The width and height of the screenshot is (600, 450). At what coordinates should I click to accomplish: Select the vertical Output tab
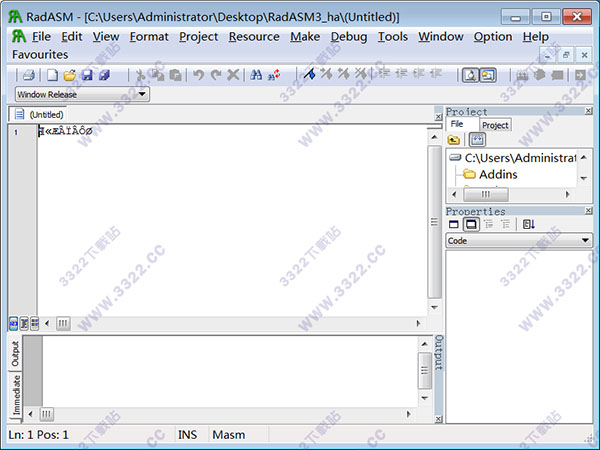point(15,354)
